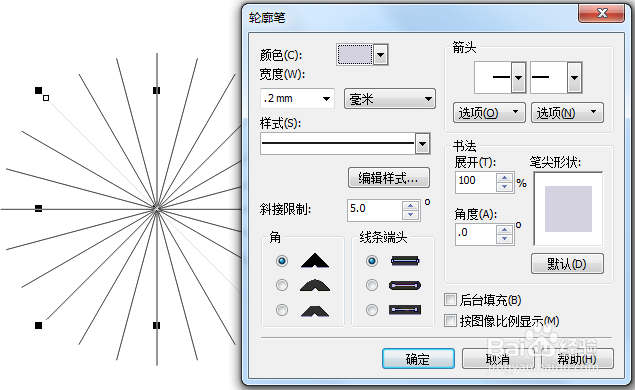
Task: Click the 默认(D) button
Action: click(567, 264)
